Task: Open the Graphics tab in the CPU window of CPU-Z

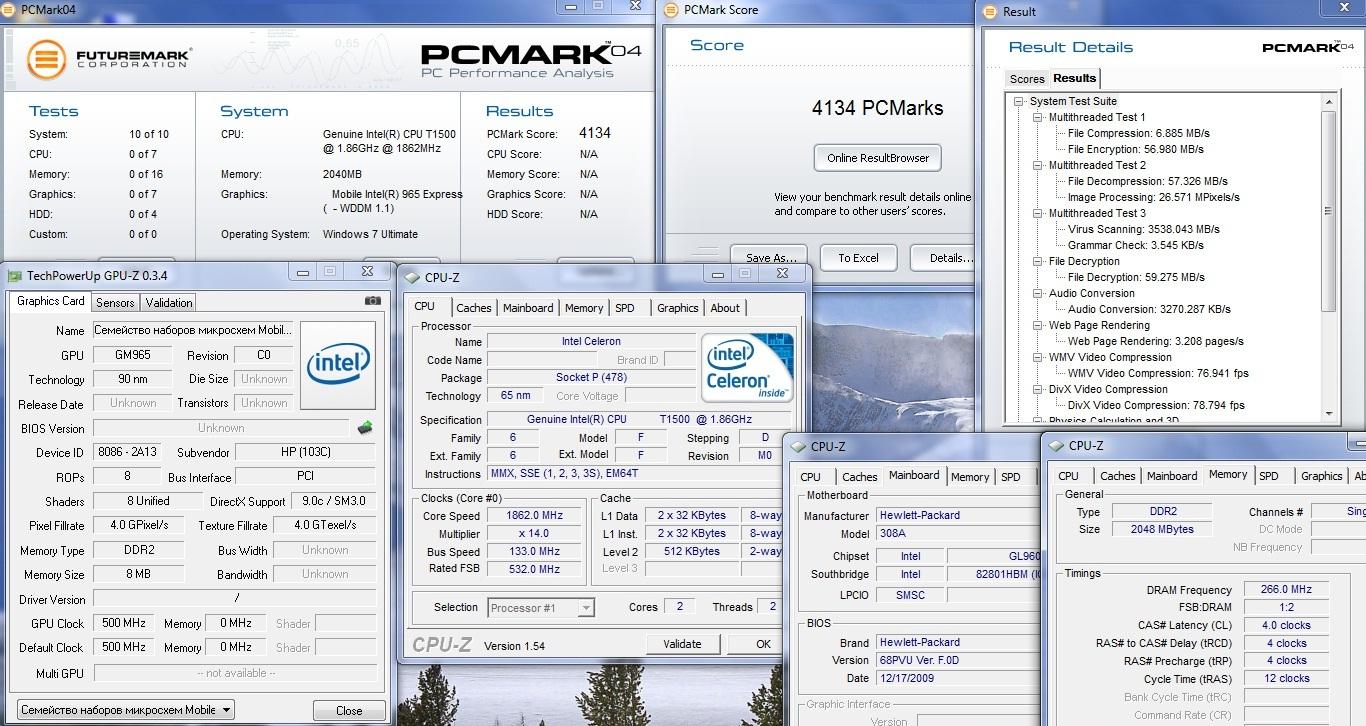Action: click(678, 308)
